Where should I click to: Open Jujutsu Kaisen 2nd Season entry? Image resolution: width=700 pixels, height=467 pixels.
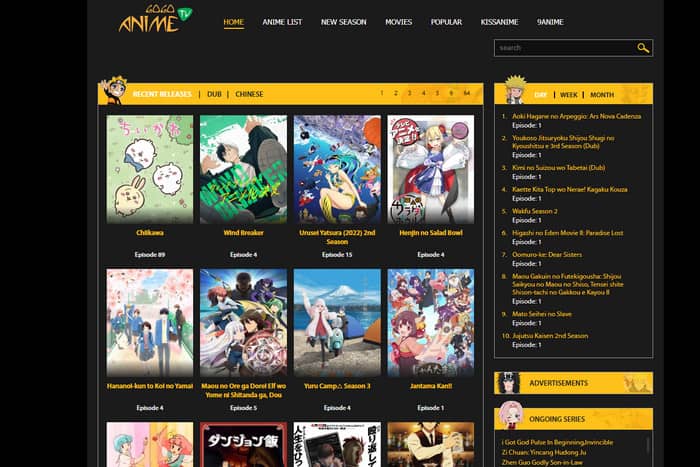pos(550,336)
